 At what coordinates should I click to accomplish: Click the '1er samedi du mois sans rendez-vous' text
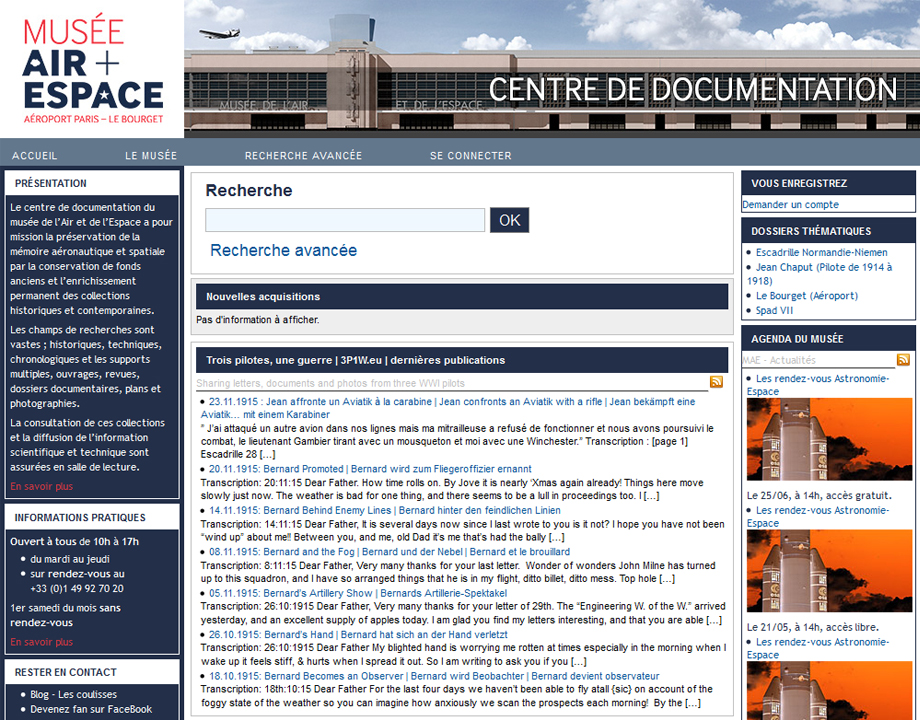point(65,615)
